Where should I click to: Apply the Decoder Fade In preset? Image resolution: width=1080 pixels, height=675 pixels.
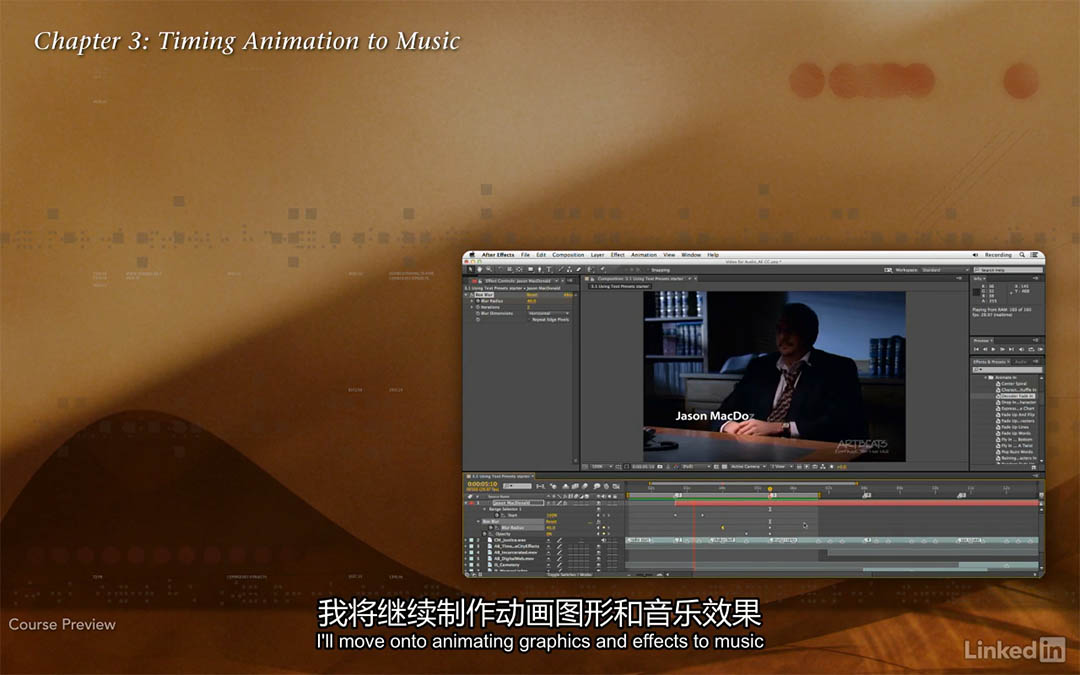(1017, 396)
